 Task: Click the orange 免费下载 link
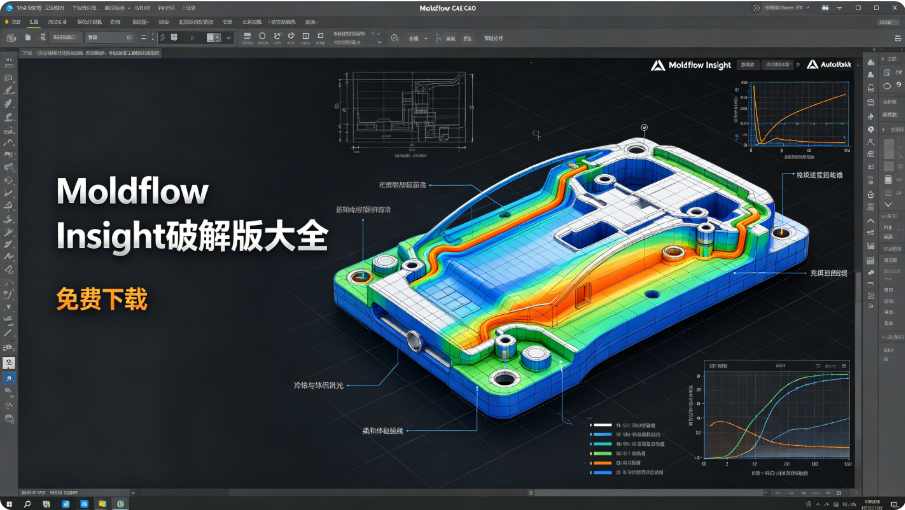click(x=102, y=299)
